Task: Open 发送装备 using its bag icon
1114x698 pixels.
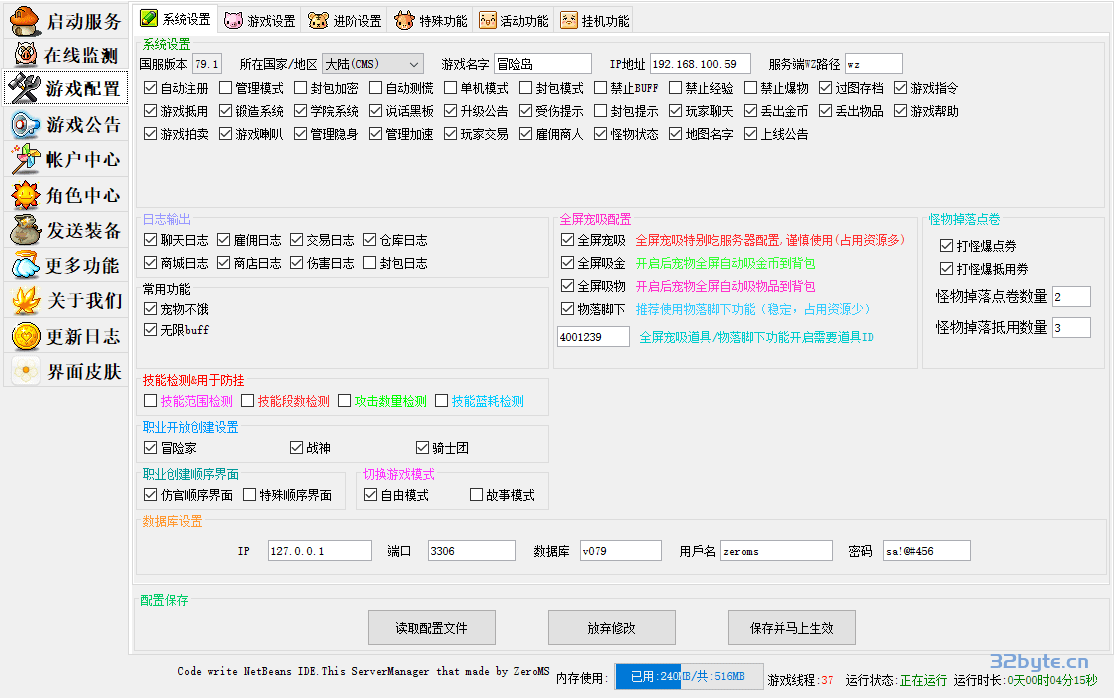Action: coord(25,231)
